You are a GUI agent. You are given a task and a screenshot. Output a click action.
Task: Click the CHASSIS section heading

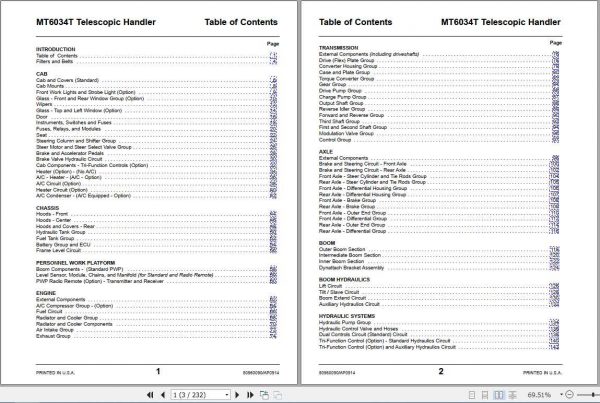47,208
